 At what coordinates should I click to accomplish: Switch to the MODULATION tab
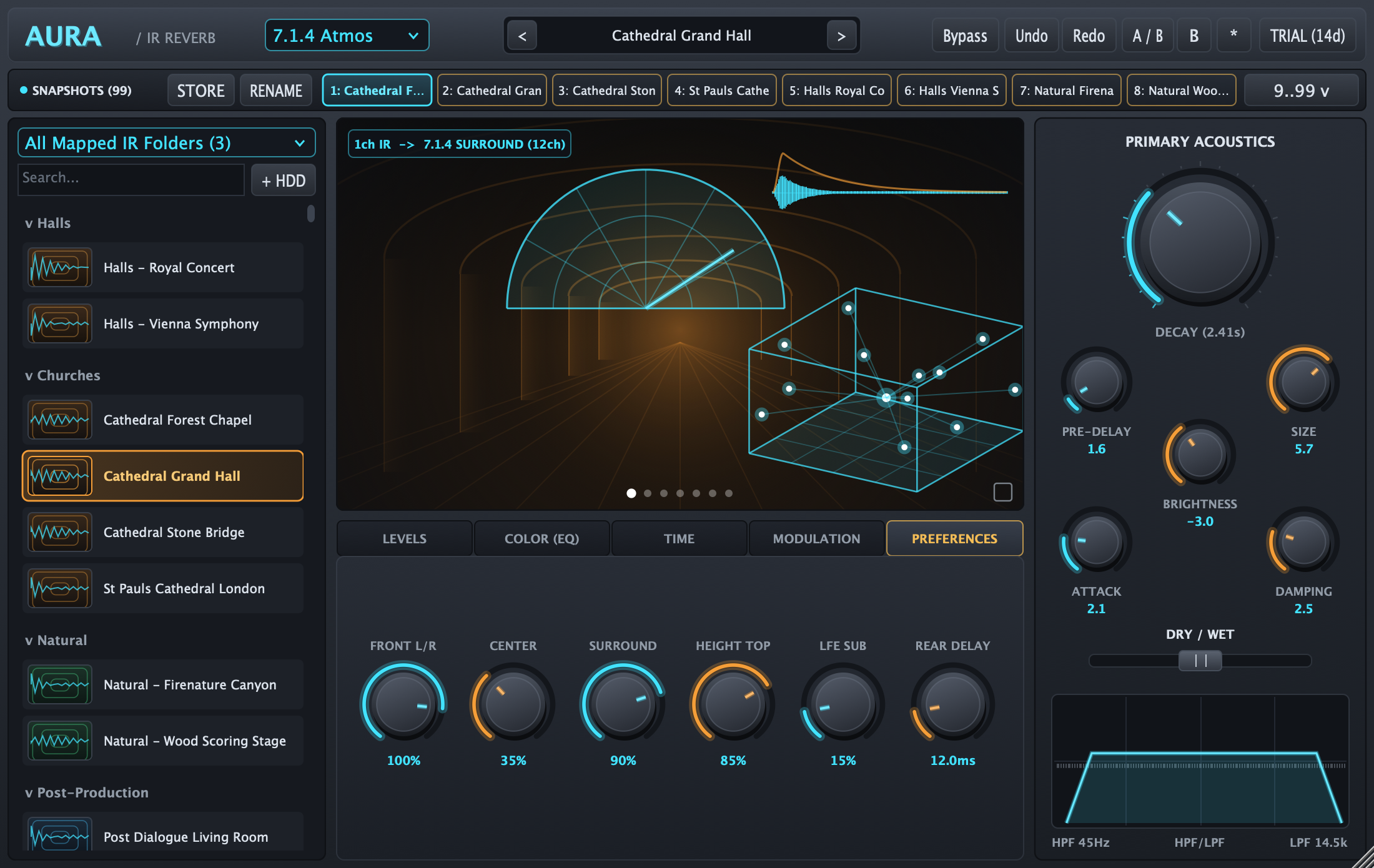816,538
